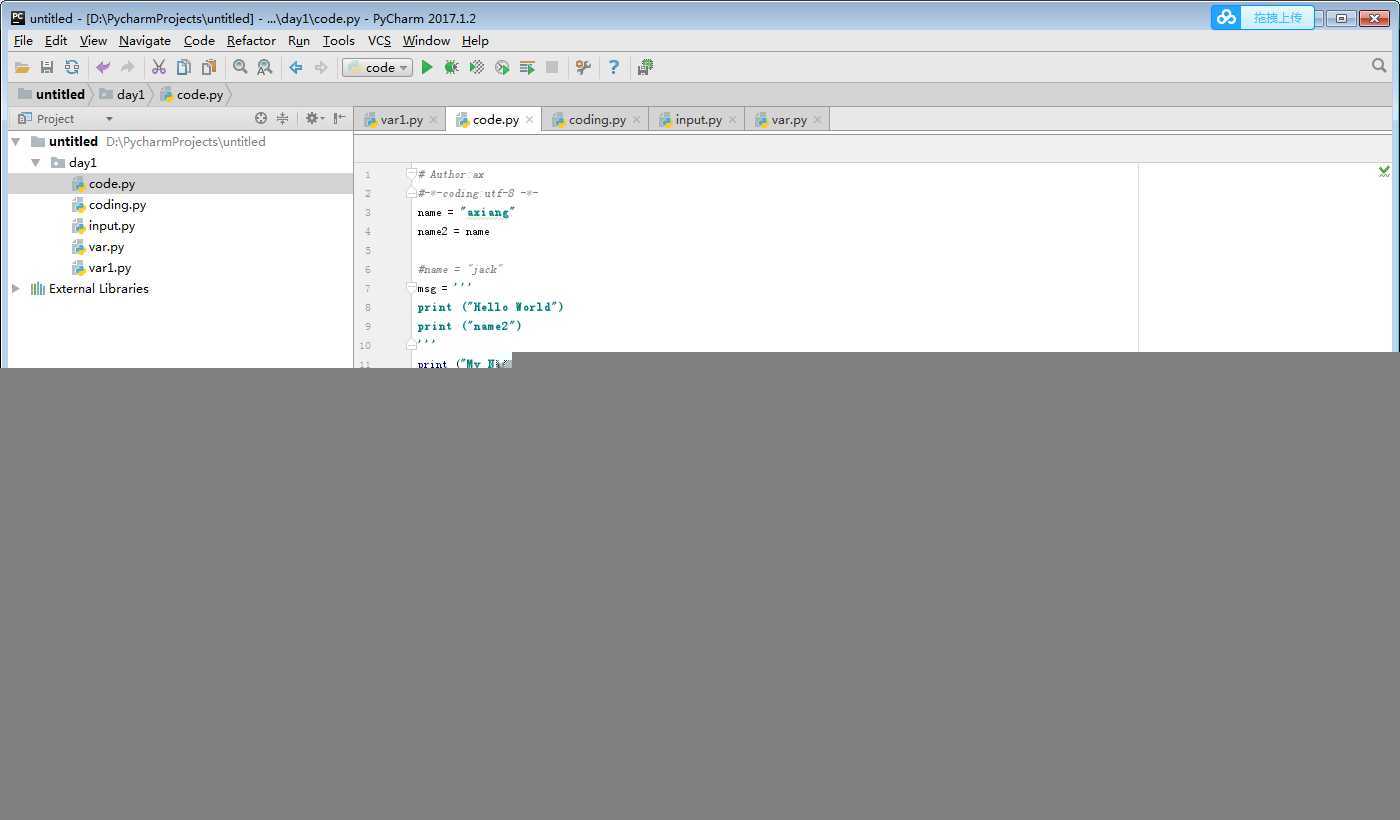Image resolution: width=1400 pixels, height=820 pixels.
Task: Switch to the var.py editor tab
Action: 788,119
